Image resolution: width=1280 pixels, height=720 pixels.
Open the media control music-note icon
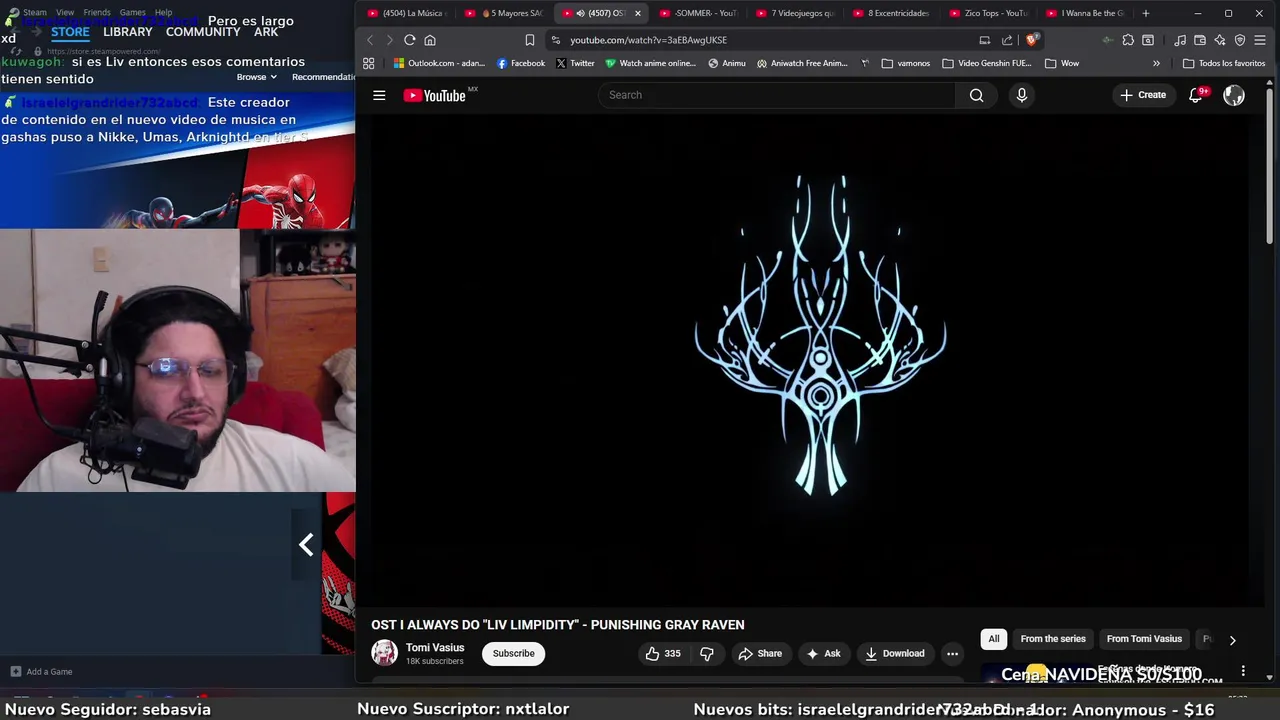pyautogui.click(x=1180, y=40)
